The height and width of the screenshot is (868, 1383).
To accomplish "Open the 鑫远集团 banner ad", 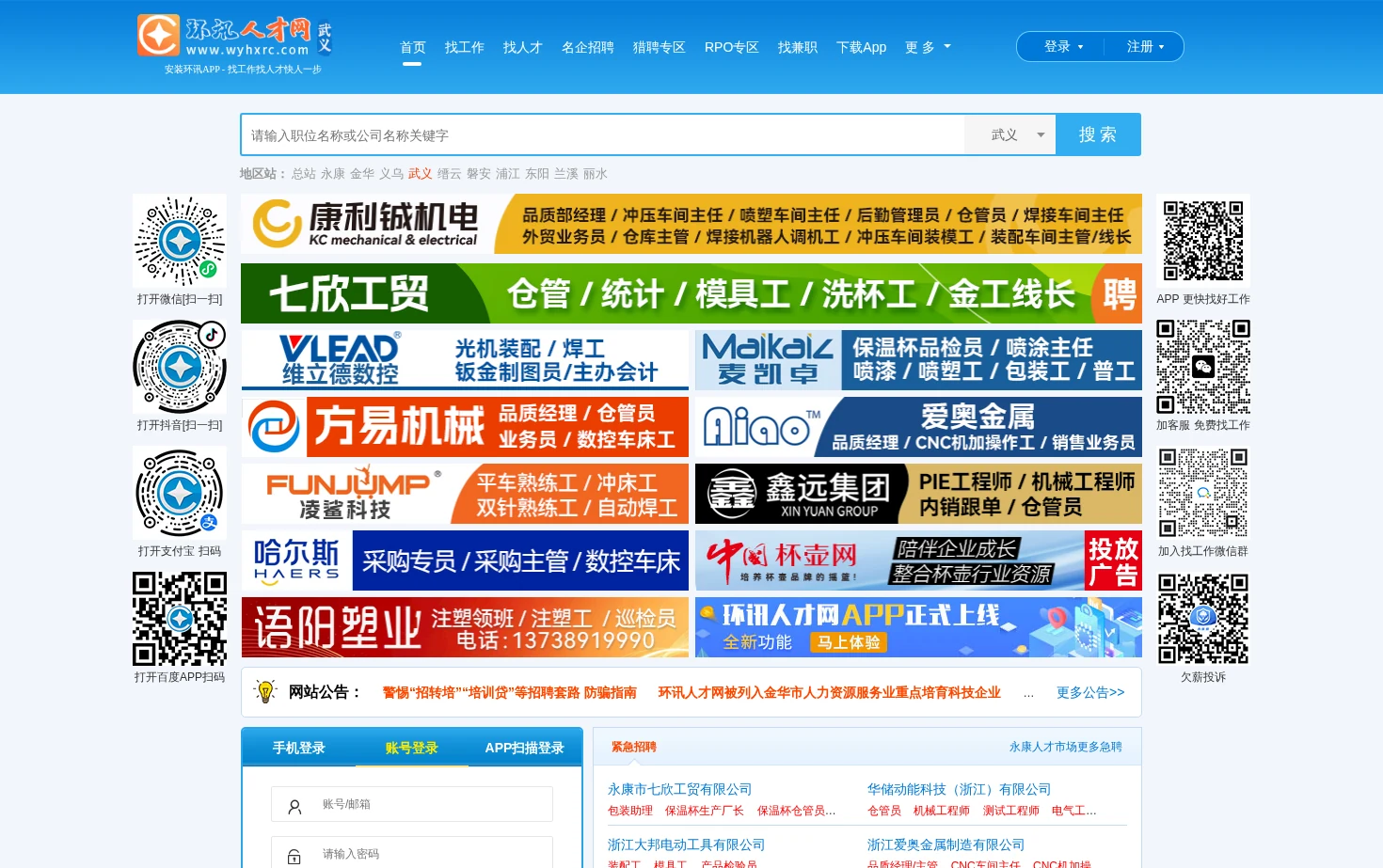I will tap(918, 494).
